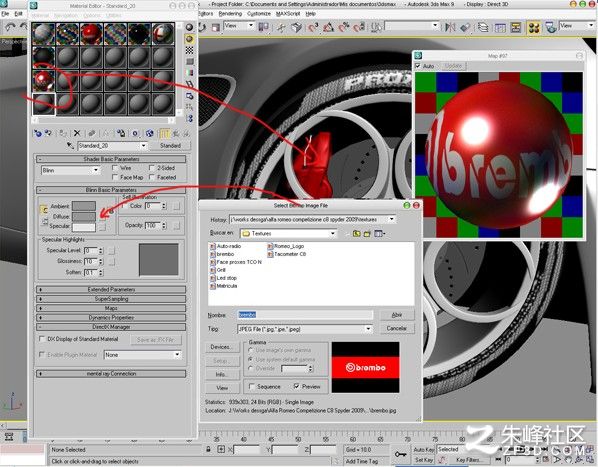Open Material Editor icon in main toolbar
Viewport: 598px width, 467px height.
534,27
